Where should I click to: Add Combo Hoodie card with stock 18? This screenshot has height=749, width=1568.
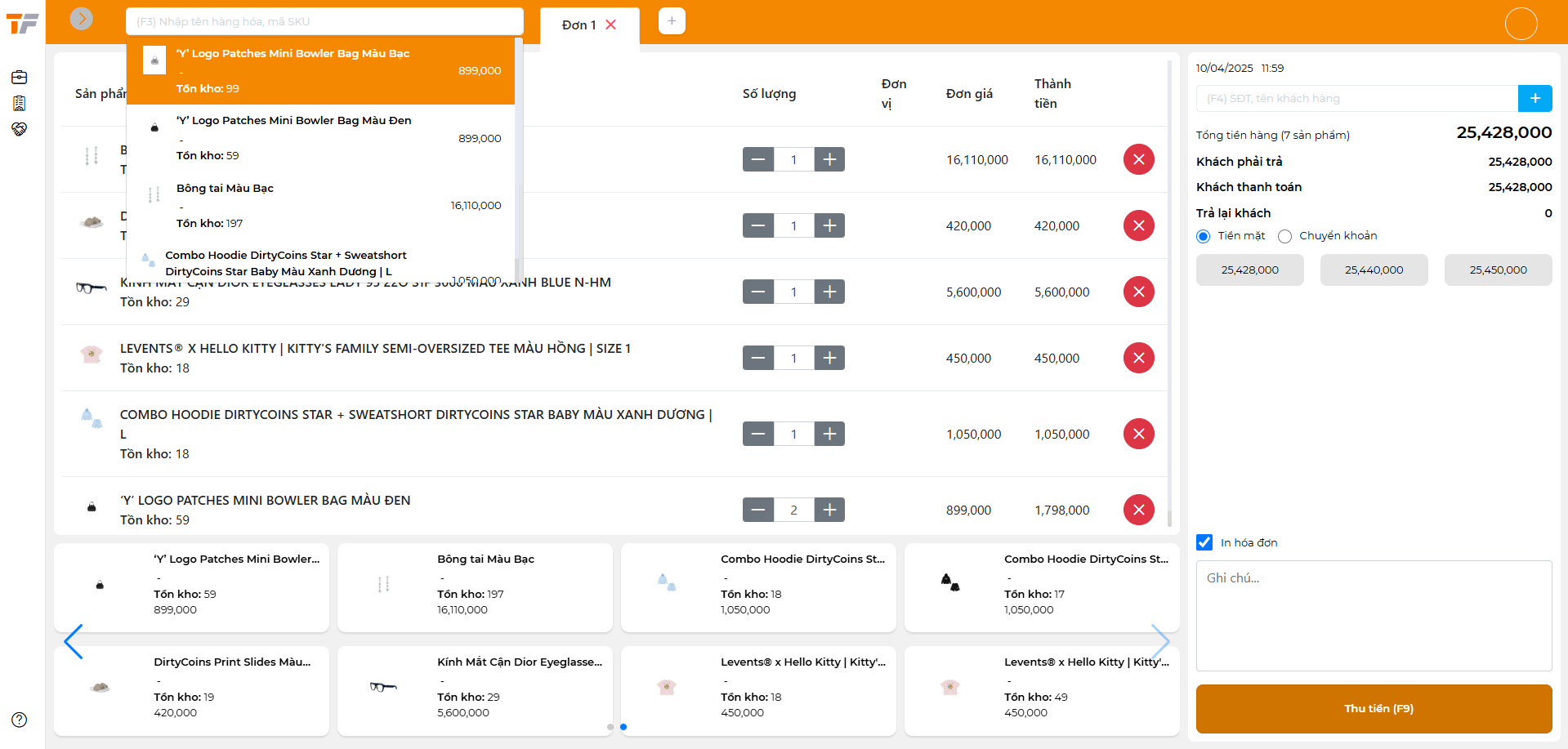[x=758, y=587]
